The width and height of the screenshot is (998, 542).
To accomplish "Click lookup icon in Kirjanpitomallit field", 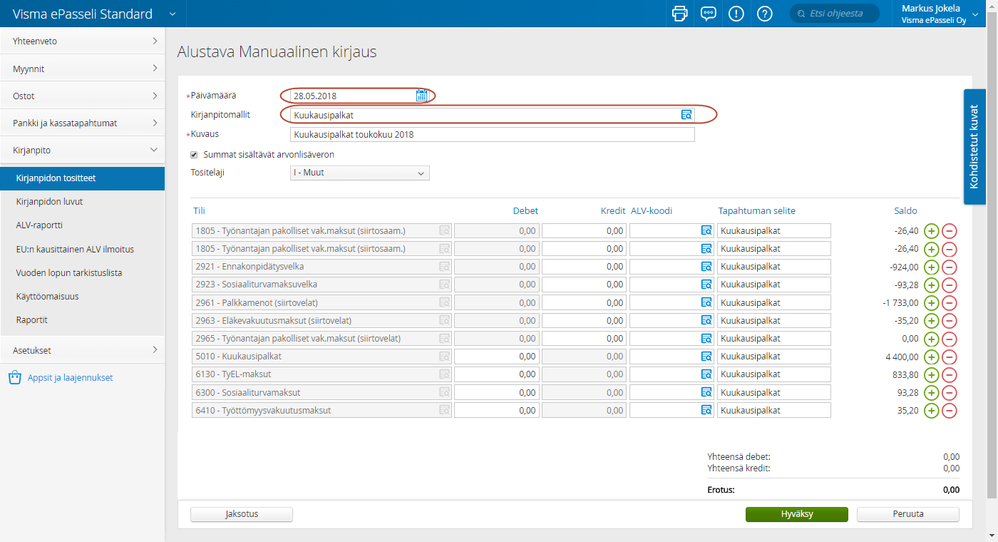I will pos(686,115).
